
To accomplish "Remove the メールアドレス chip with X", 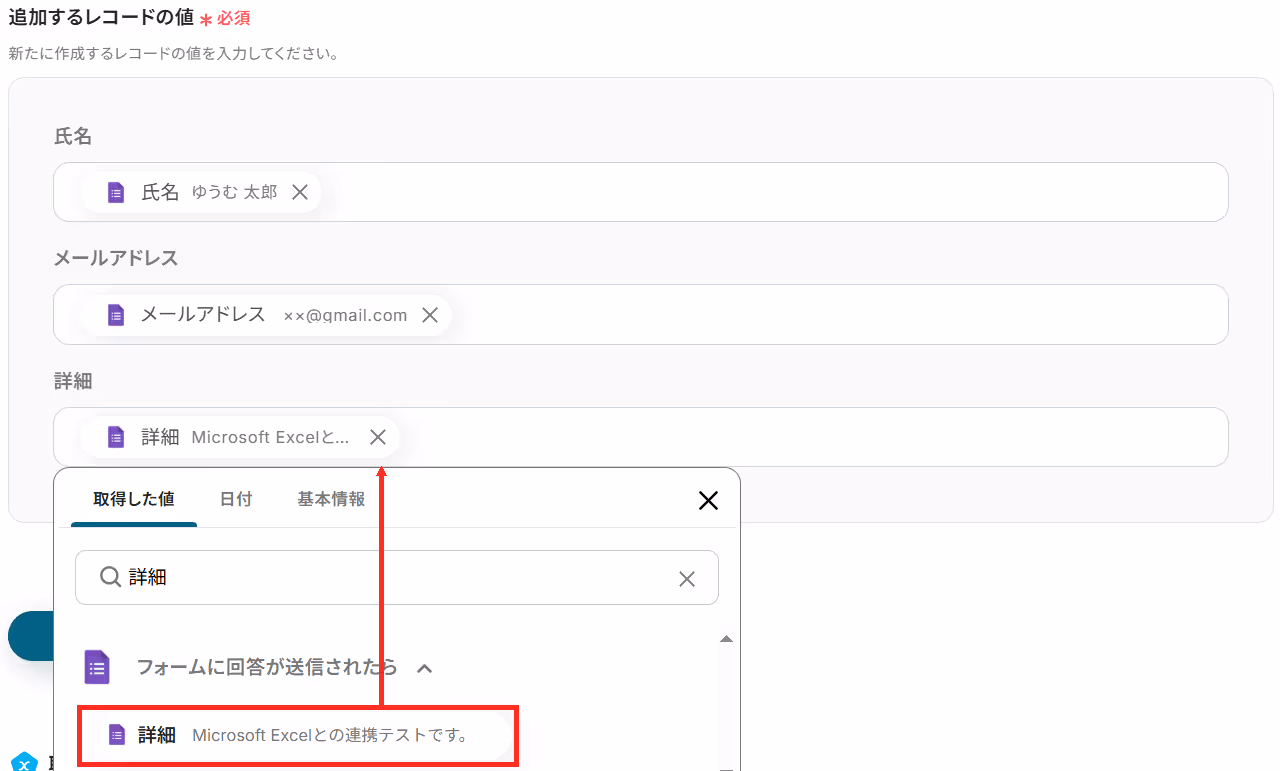I will tap(430, 315).
